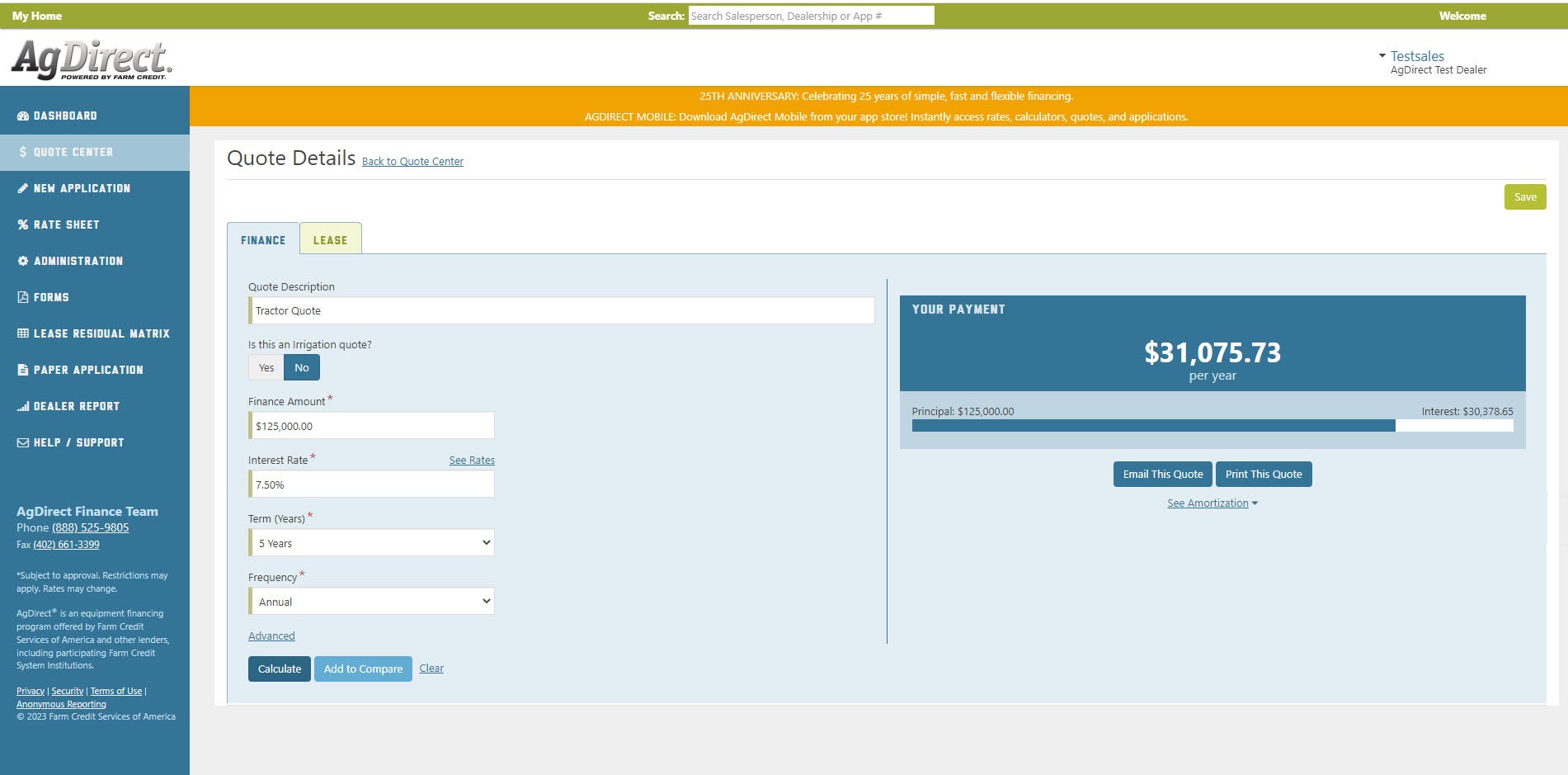Open Quote Center menu item
The width and height of the screenshot is (1568, 775).
95,153
